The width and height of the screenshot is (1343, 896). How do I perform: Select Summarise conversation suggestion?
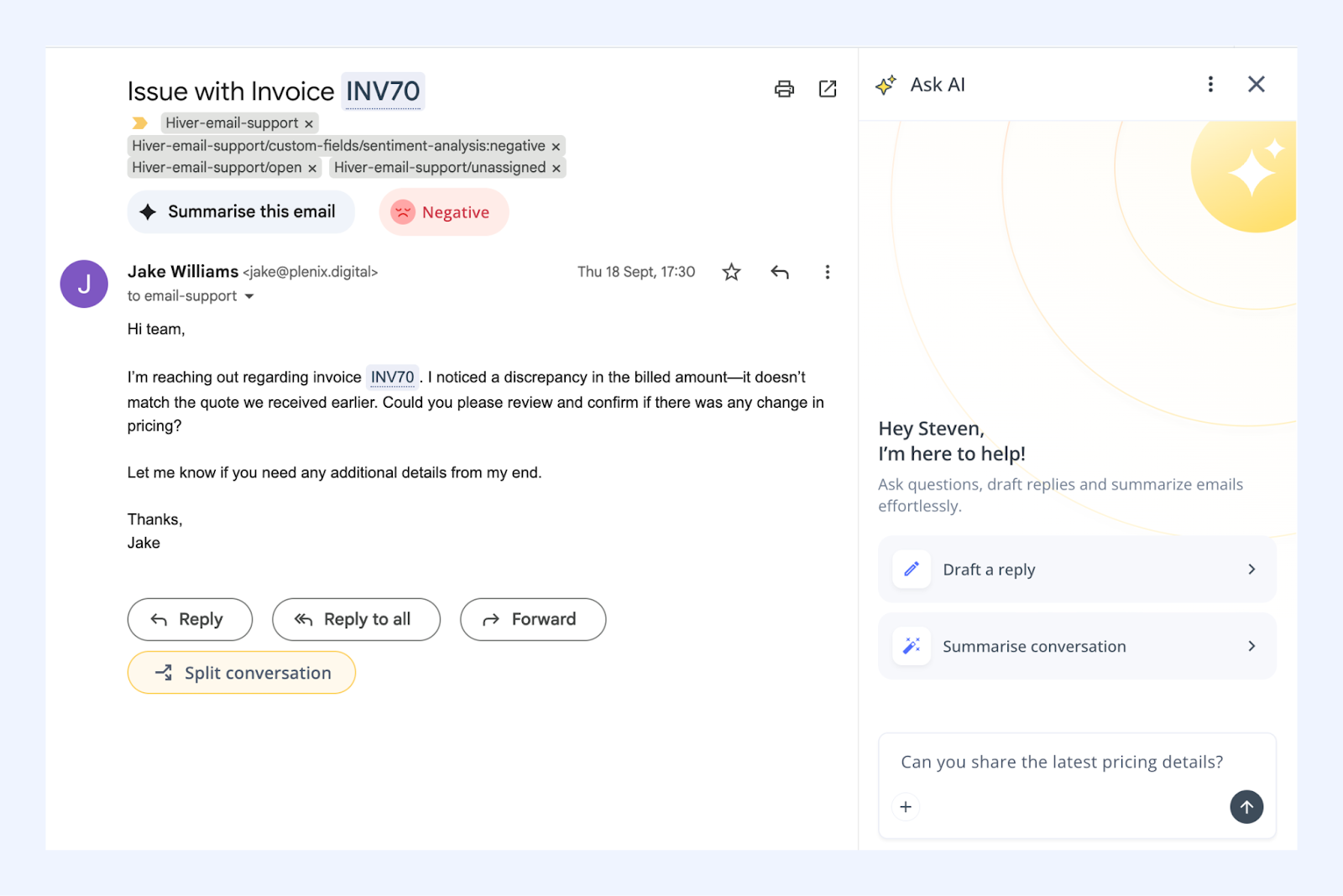coord(1077,646)
